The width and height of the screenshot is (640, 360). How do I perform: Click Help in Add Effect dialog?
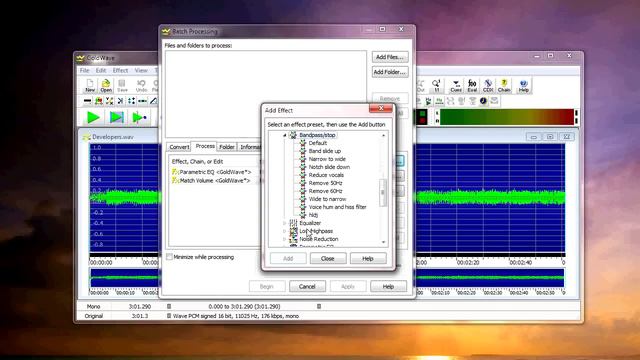click(x=368, y=258)
